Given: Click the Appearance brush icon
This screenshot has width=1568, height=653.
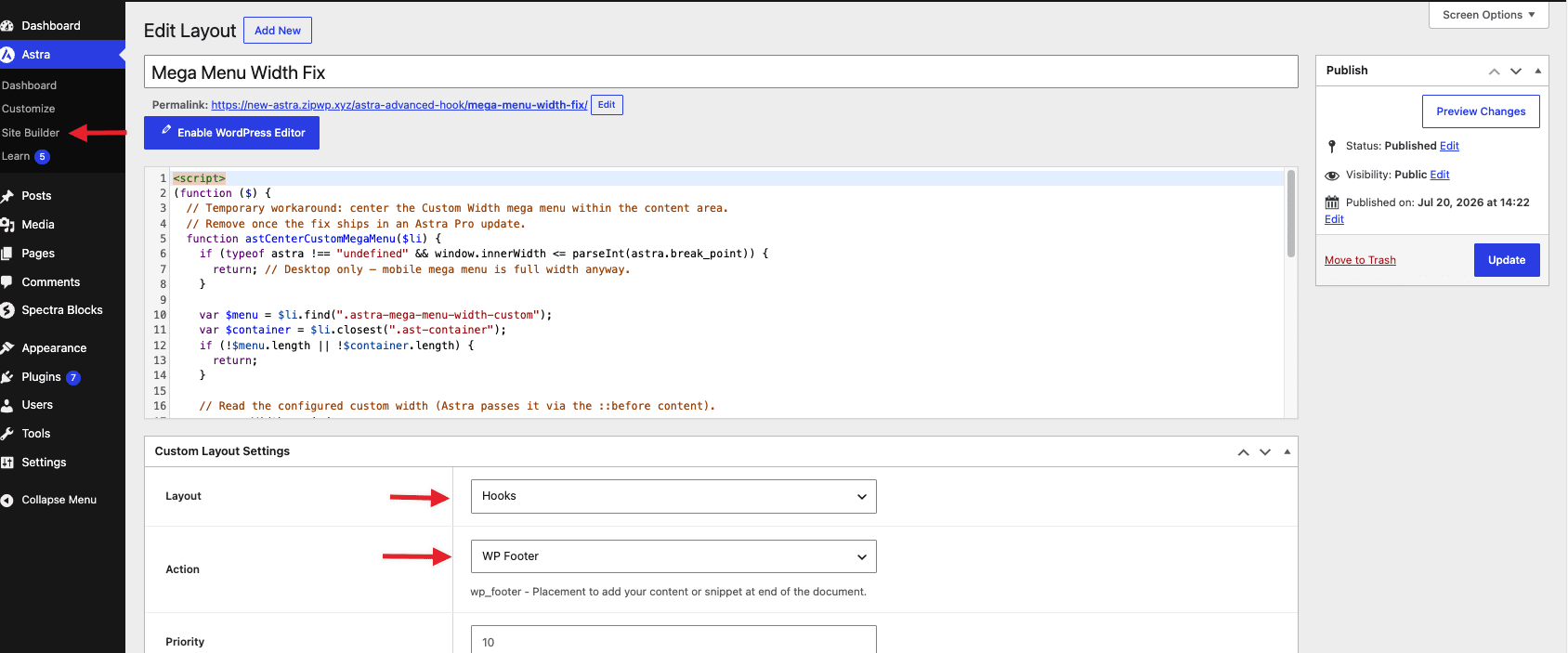Looking at the screenshot, I should (7, 348).
